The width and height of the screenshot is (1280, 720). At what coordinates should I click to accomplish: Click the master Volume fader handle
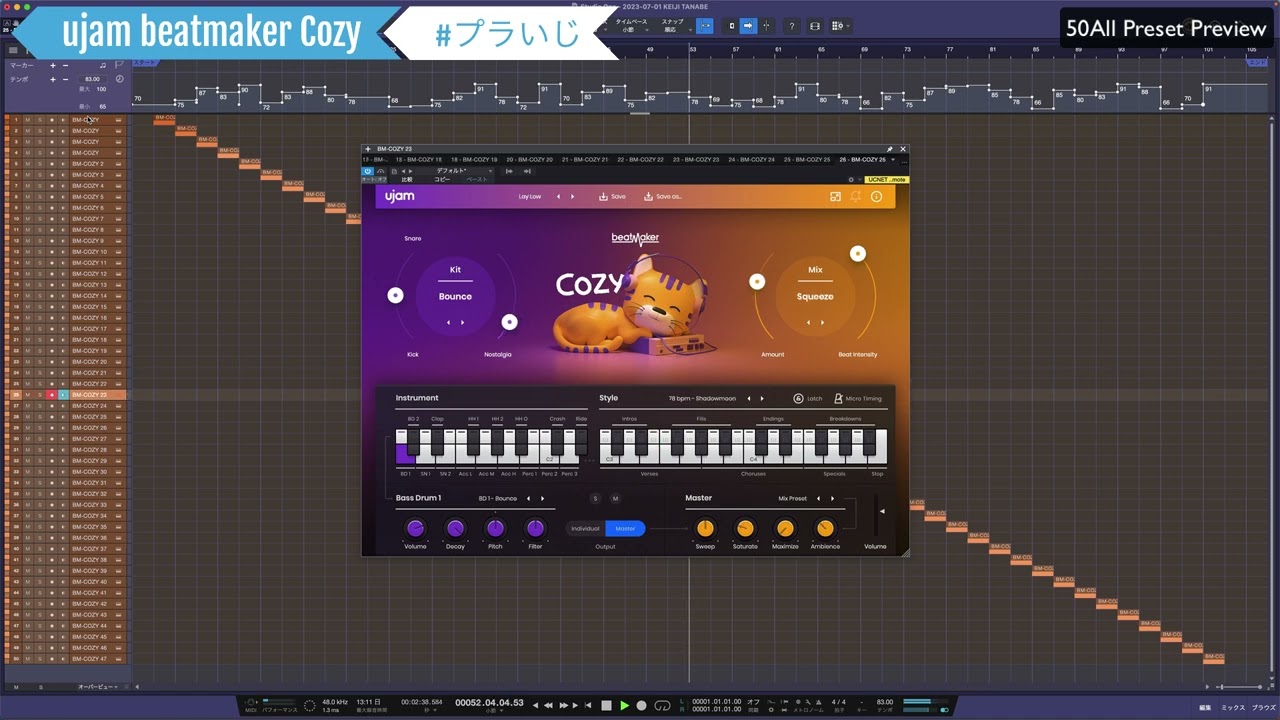pos(882,511)
